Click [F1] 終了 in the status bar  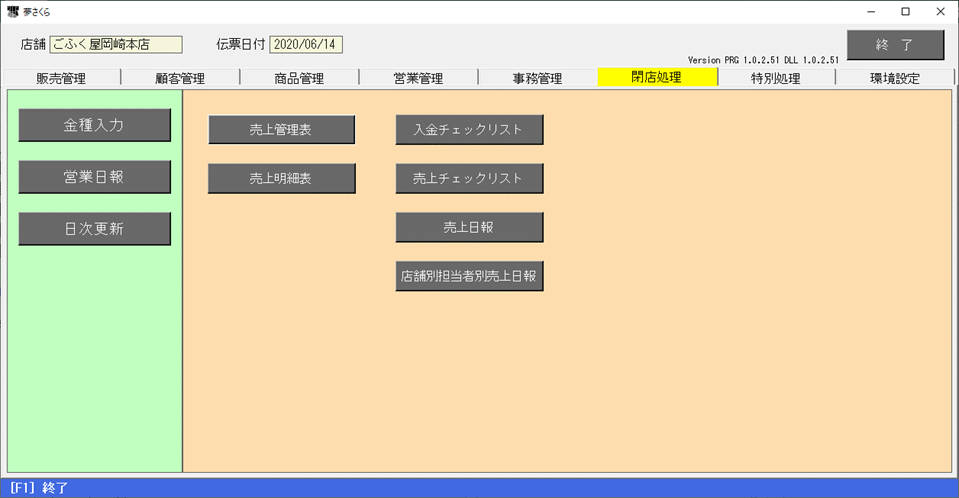pyautogui.click(x=39, y=488)
